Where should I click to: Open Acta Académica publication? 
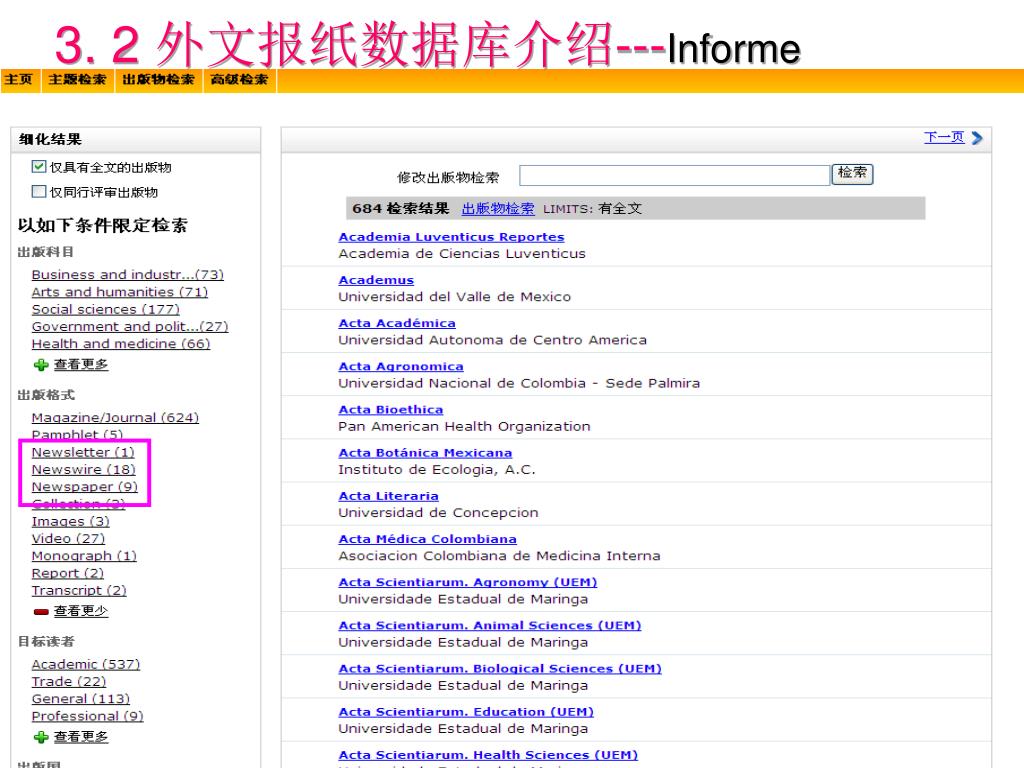click(x=397, y=323)
